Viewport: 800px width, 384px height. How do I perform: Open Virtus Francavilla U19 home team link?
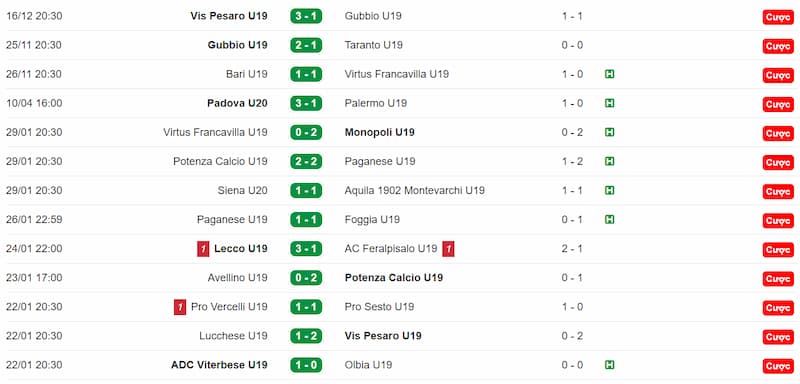coord(215,132)
